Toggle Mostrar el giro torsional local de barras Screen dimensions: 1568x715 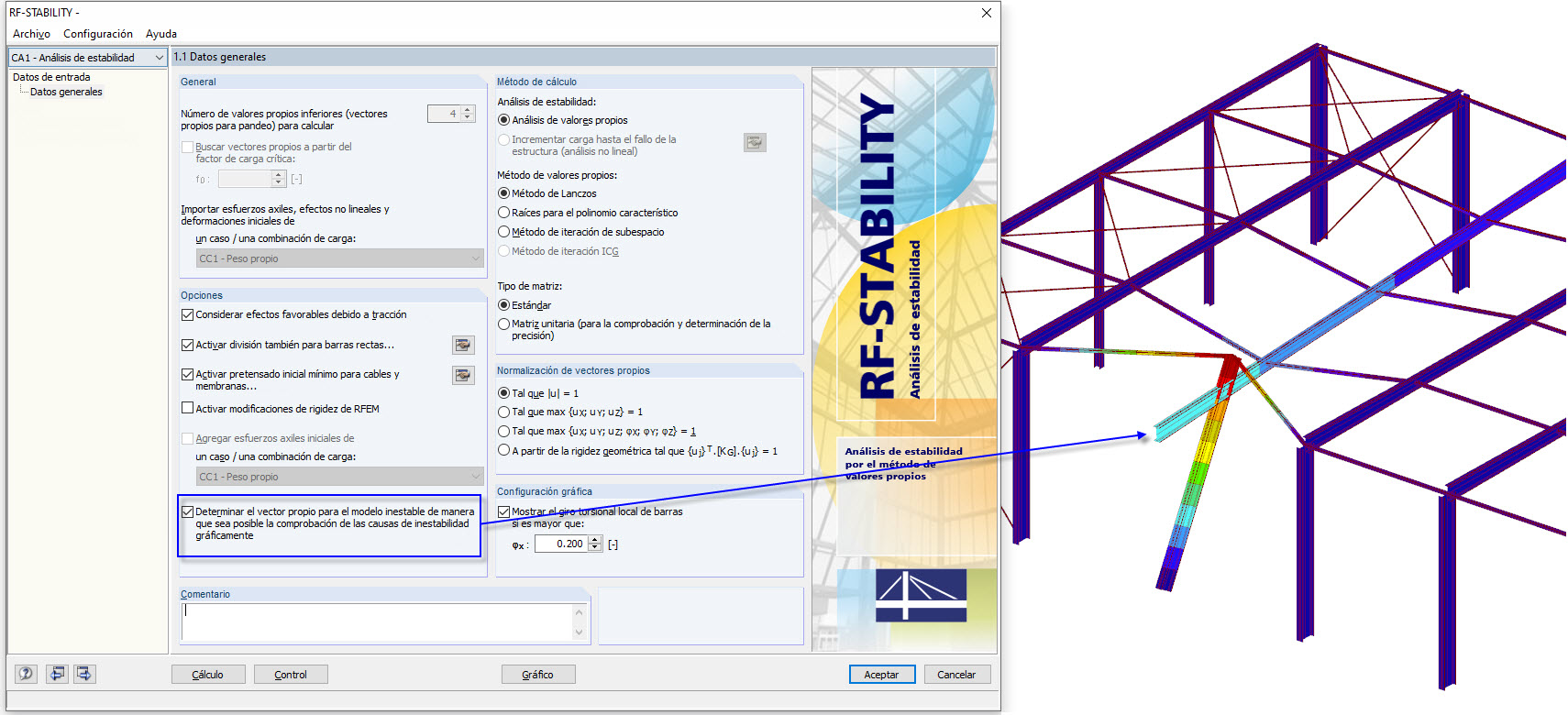503,511
